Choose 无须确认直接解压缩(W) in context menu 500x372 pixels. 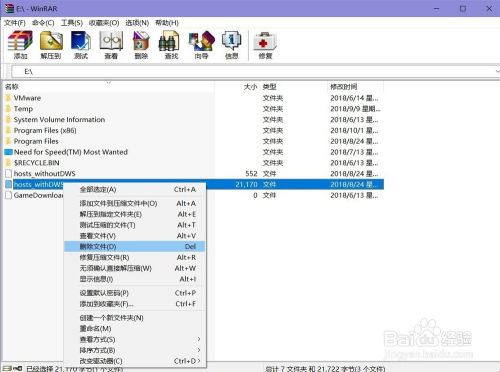coord(135,268)
